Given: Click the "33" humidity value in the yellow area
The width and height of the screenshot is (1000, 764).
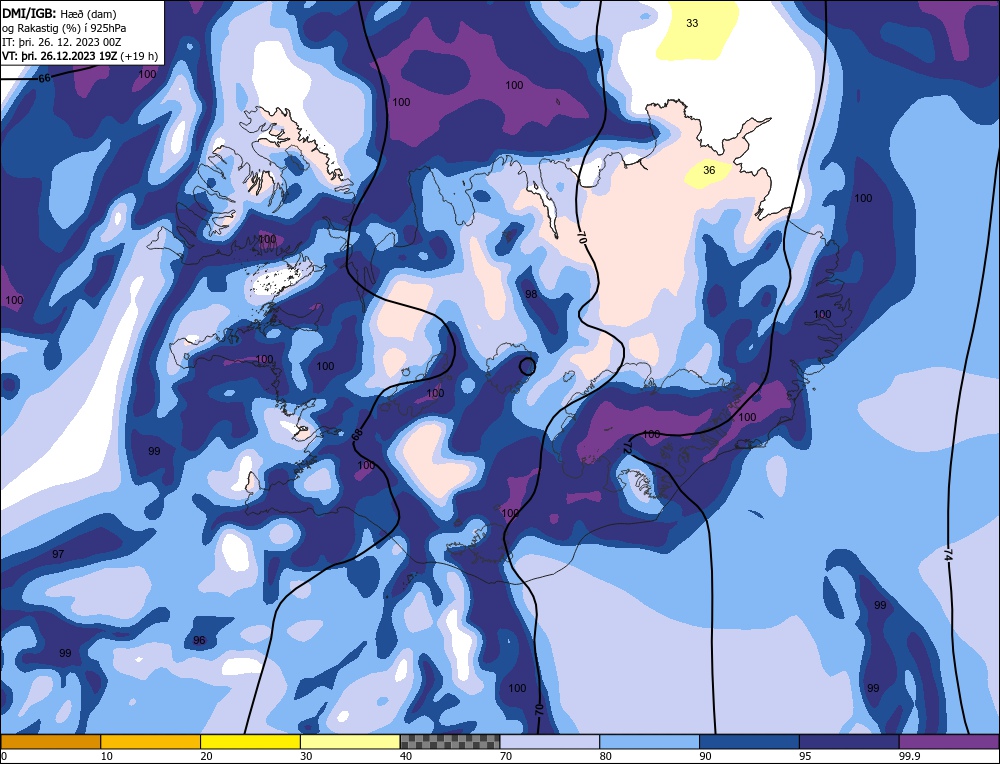Looking at the screenshot, I should pyautogui.click(x=692, y=23).
